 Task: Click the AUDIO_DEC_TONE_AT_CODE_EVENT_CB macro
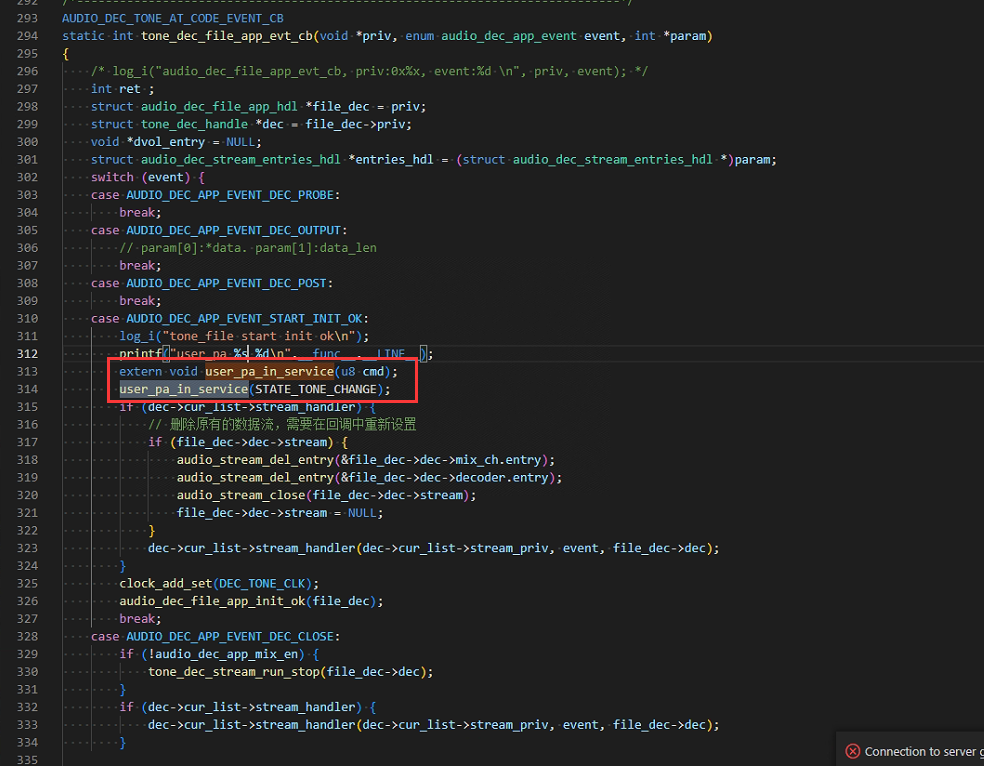click(173, 18)
